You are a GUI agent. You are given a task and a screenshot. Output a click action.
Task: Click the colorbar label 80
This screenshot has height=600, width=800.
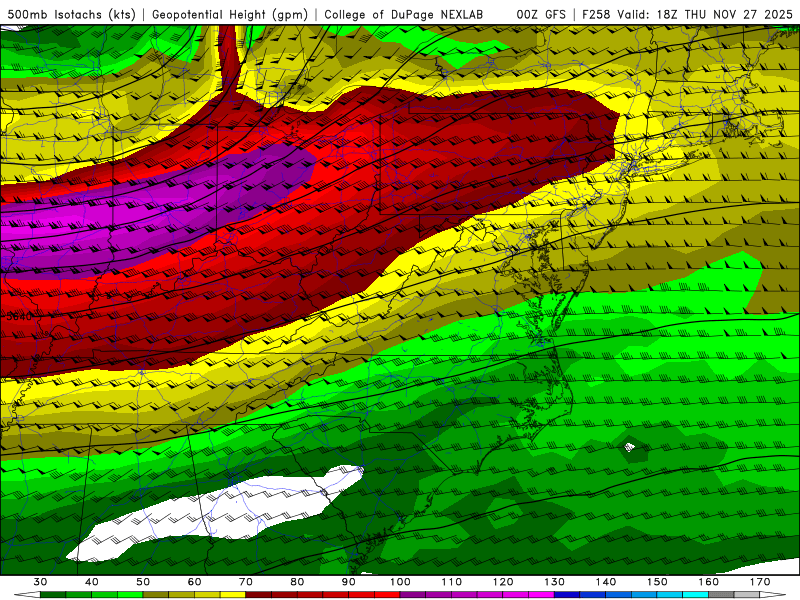(297, 582)
